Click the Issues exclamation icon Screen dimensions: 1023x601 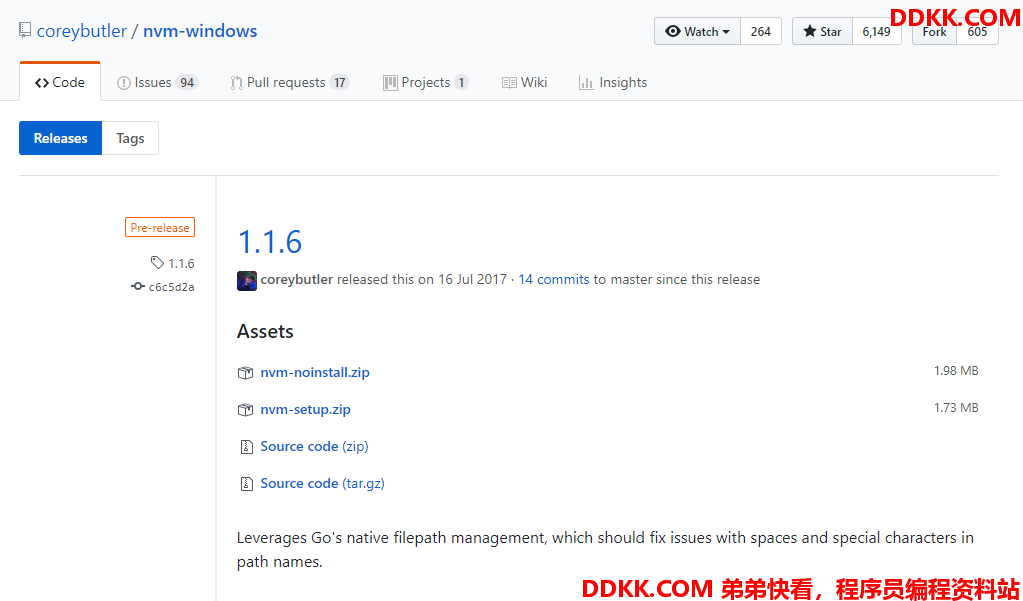pos(123,83)
